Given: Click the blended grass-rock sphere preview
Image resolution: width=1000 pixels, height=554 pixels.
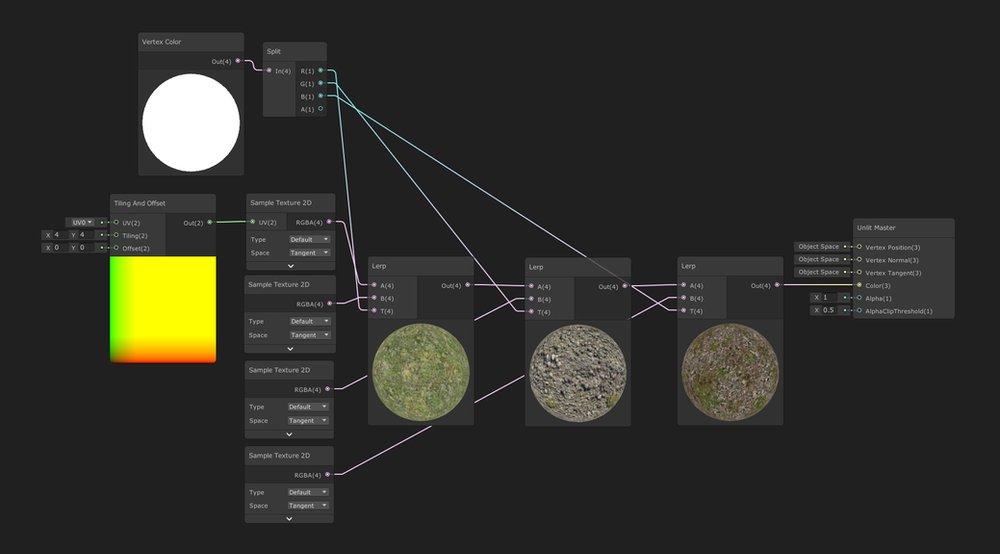Looking at the screenshot, I should (730, 372).
